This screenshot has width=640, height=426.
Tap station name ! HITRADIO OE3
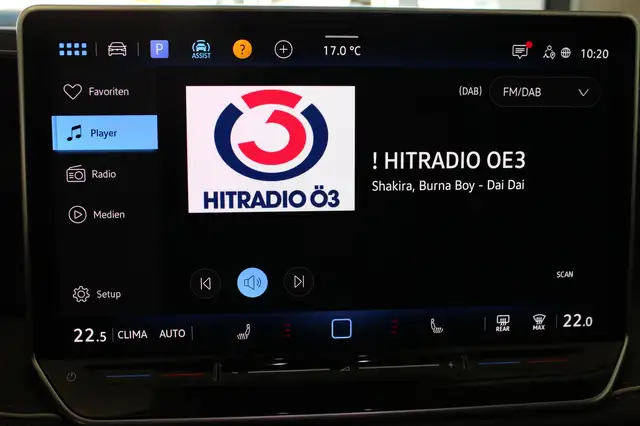tap(449, 160)
